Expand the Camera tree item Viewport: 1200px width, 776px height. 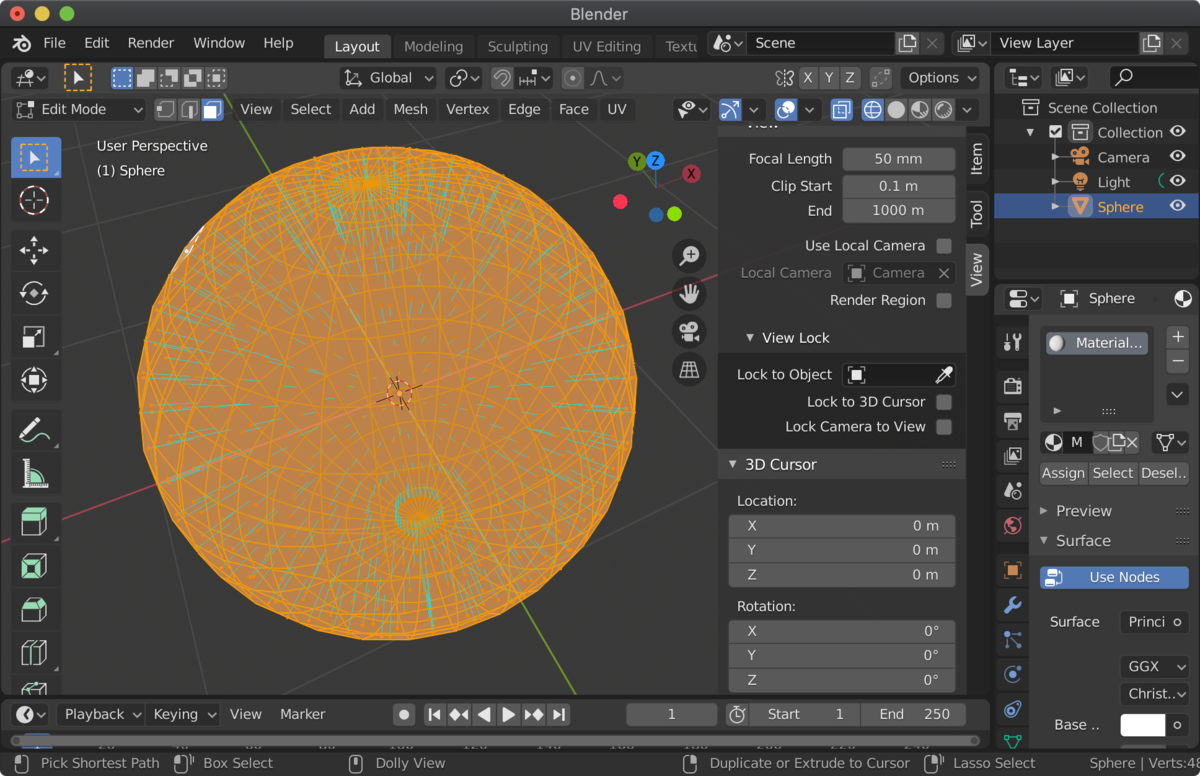pos(1055,157)
